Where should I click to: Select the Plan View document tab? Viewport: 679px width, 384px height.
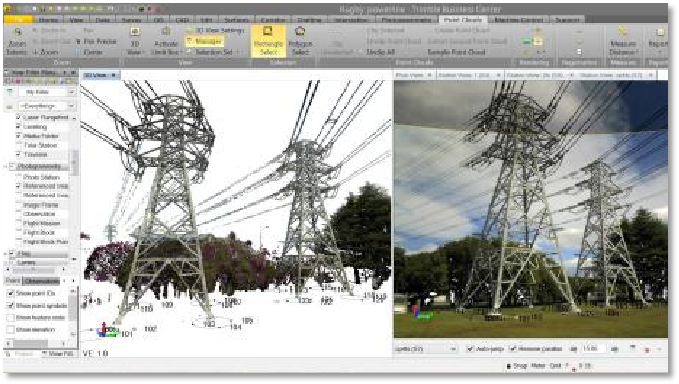click(414, 75)
